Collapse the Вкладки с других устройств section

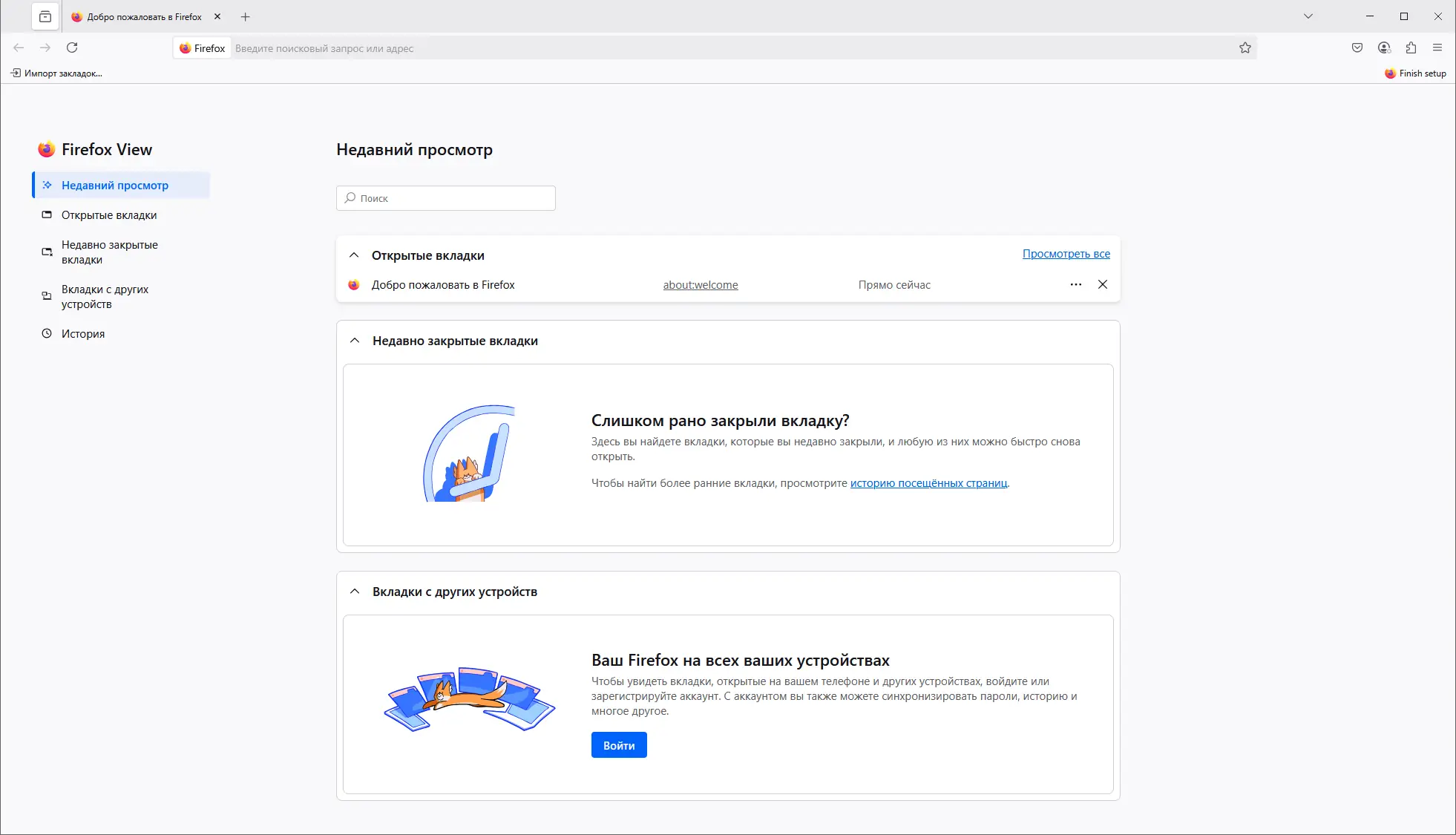click(355, 592)
